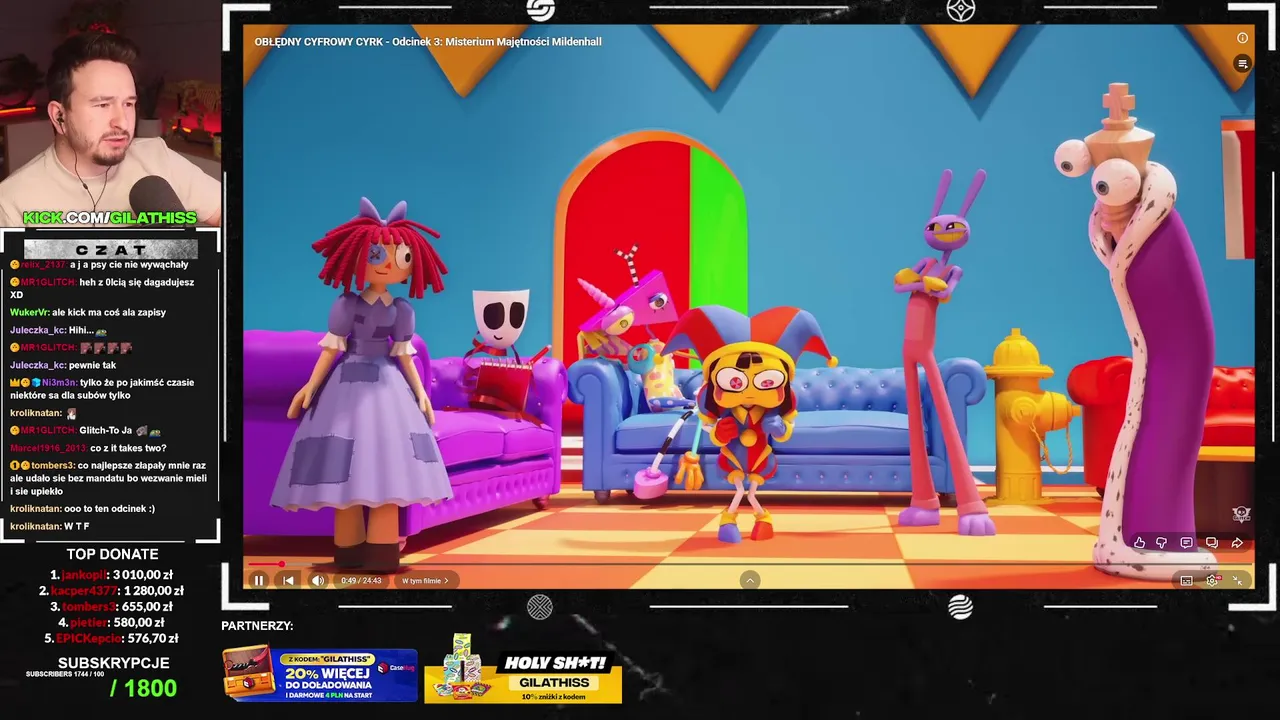
Task: Click tombers3 message about mandatu
Action: pos(108,478)
